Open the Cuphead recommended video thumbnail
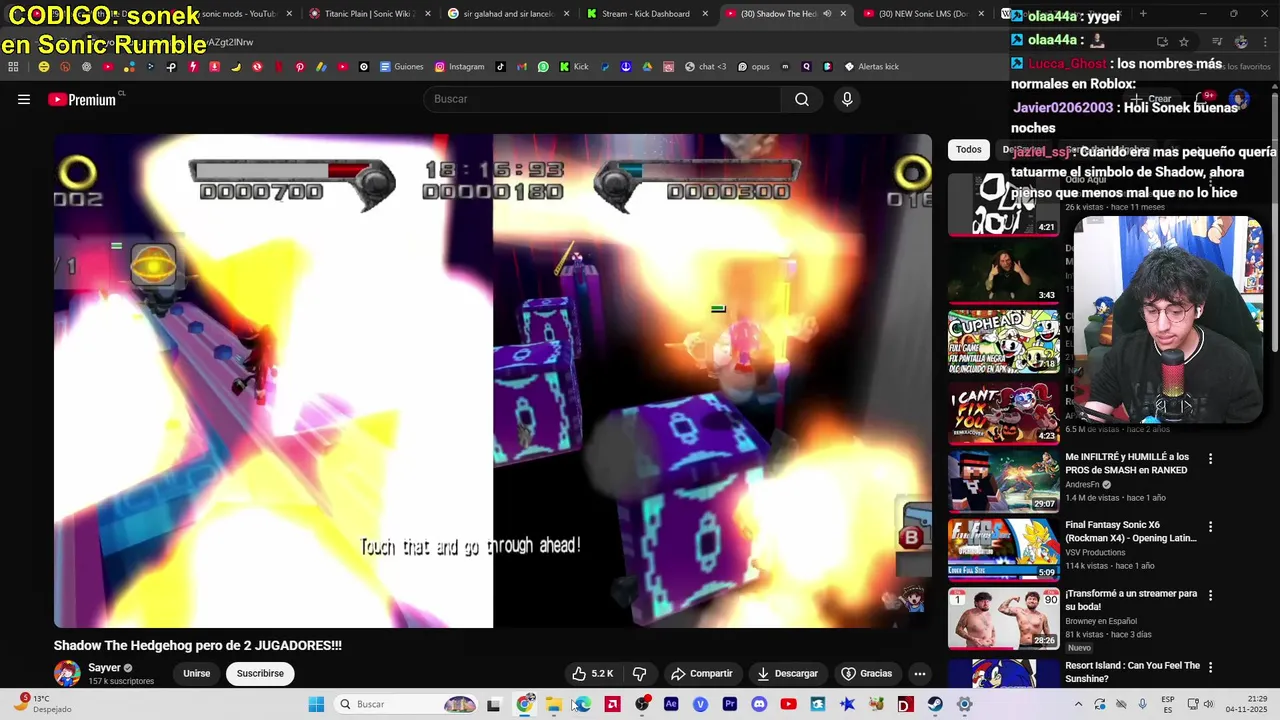 point(1003,342)
